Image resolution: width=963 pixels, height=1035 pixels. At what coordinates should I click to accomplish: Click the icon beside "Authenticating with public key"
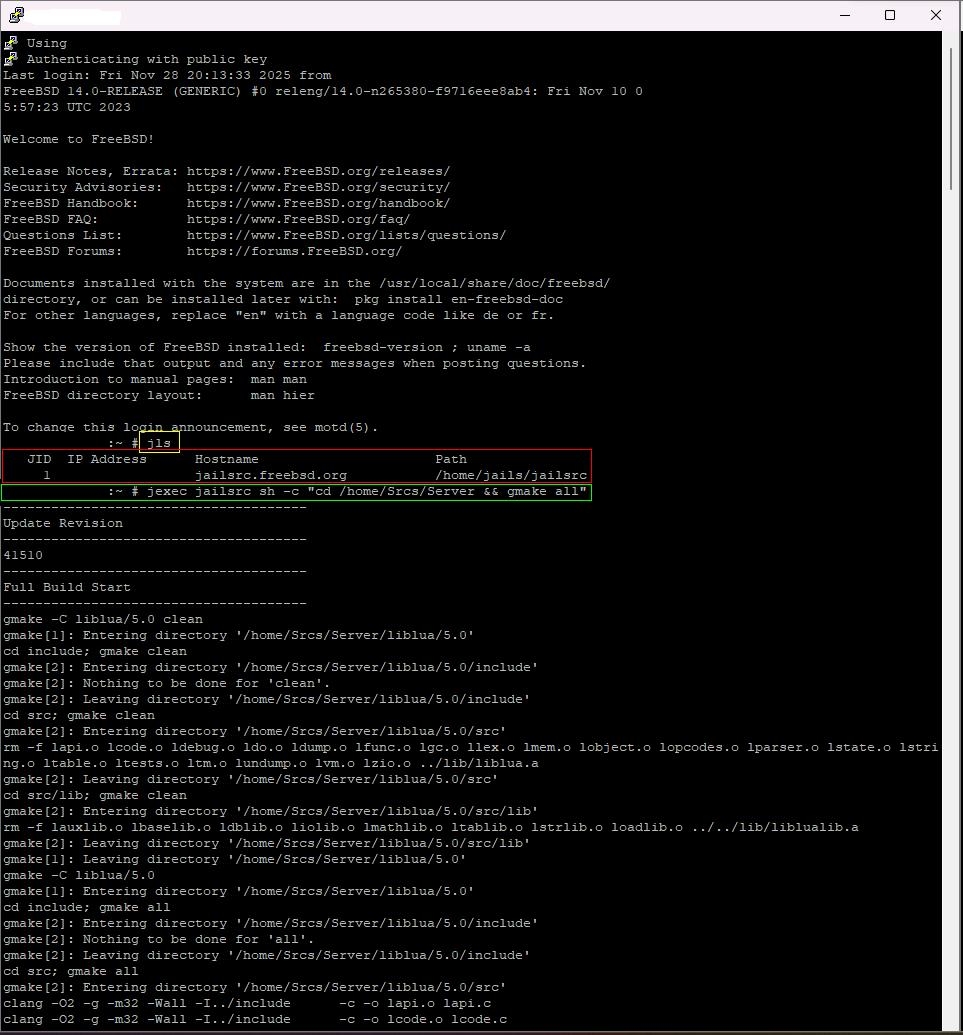click(x=11, y=59)
